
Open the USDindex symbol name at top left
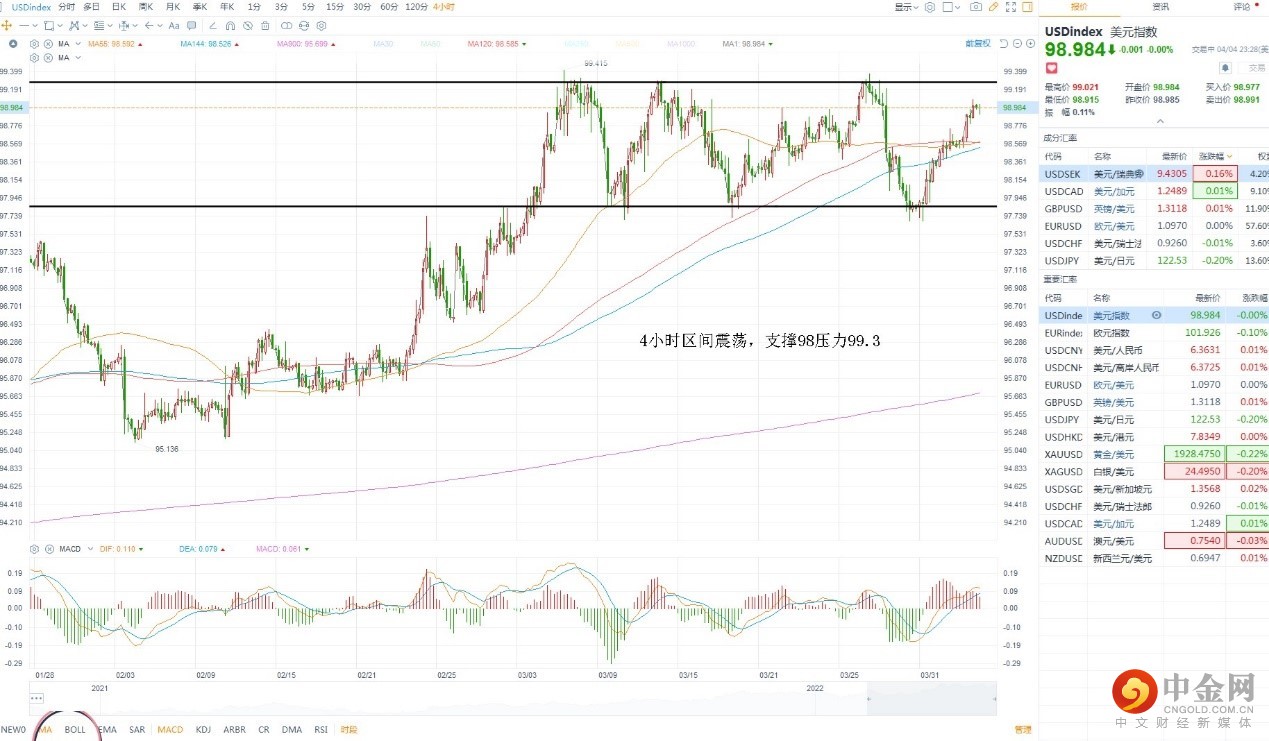click(32, 7)
